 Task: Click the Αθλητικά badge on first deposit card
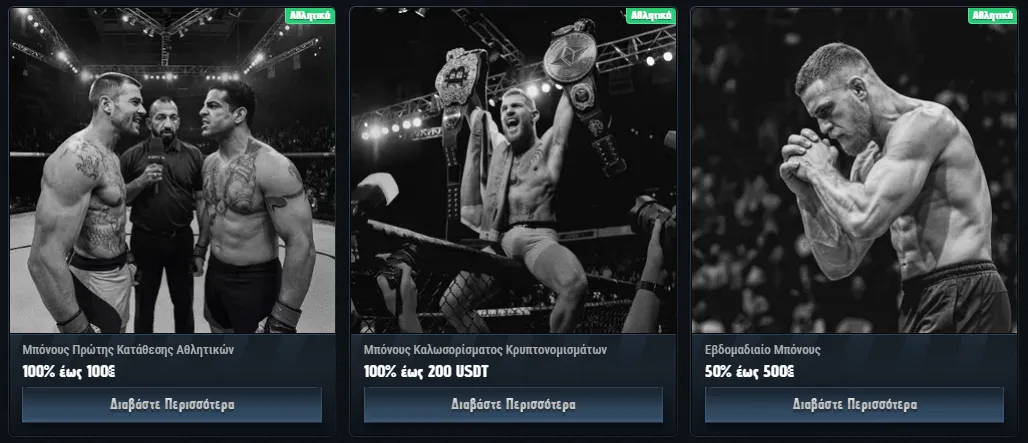click(310, 16)
